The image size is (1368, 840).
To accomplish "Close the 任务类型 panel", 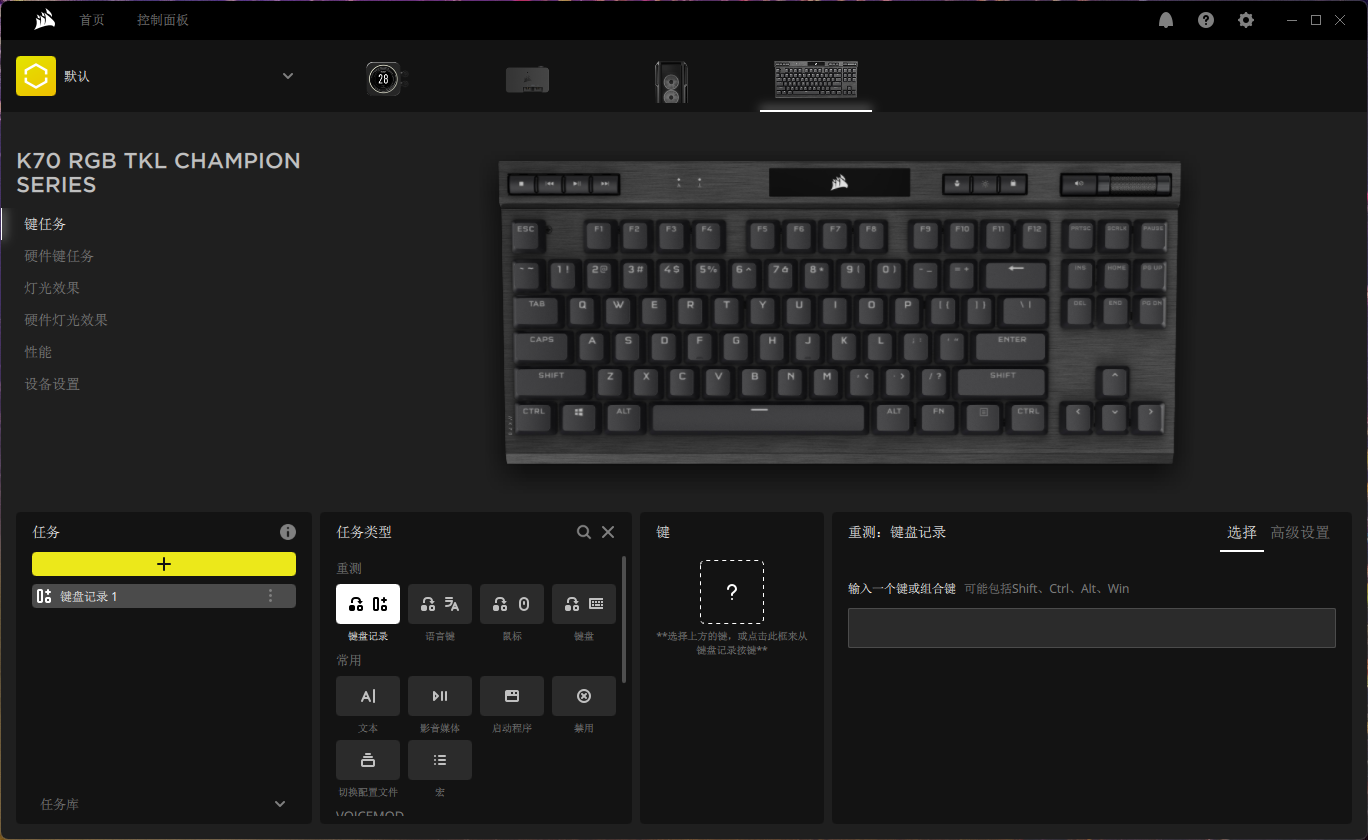I will (608, 532).
